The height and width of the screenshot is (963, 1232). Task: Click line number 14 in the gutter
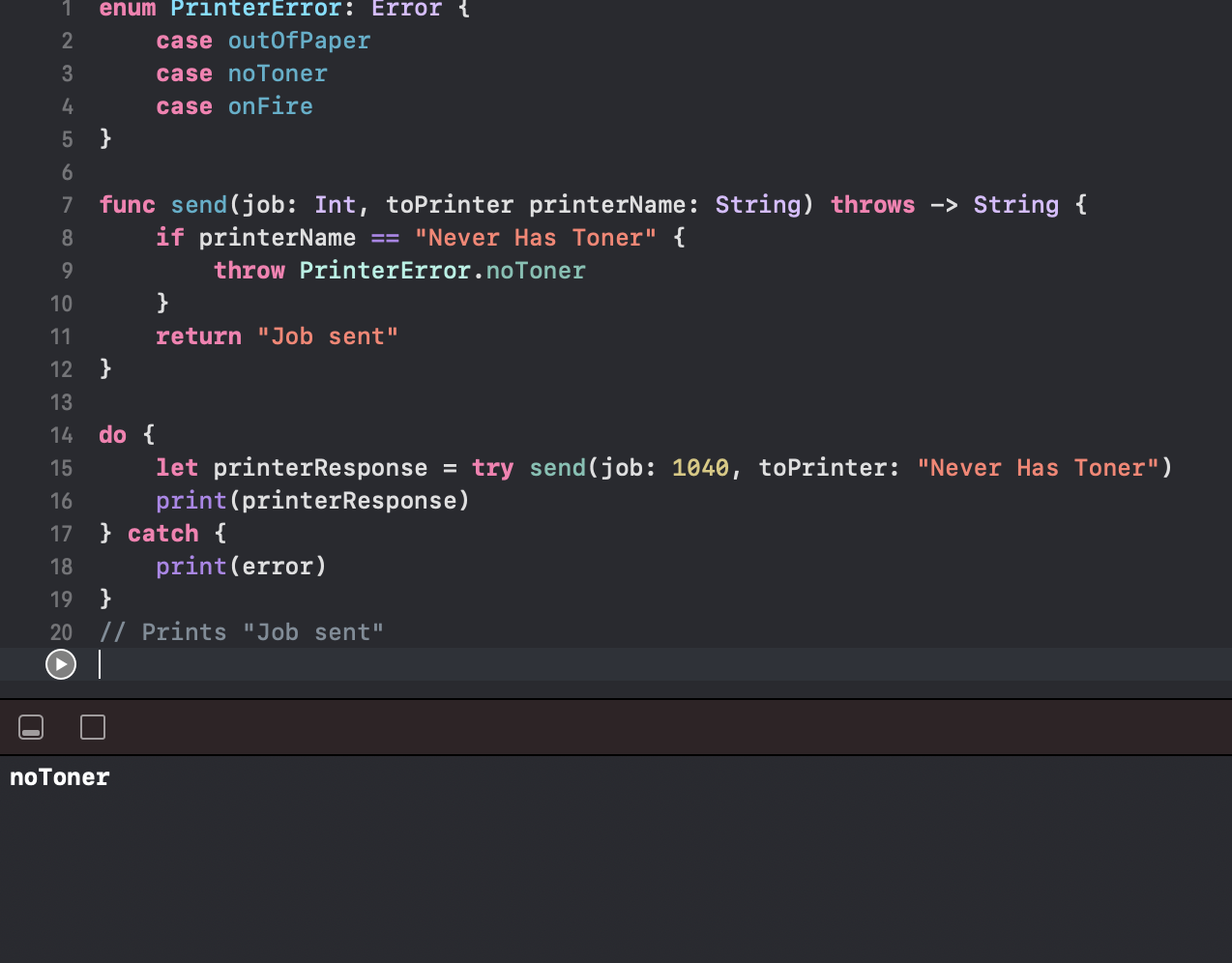pos(62,435)
